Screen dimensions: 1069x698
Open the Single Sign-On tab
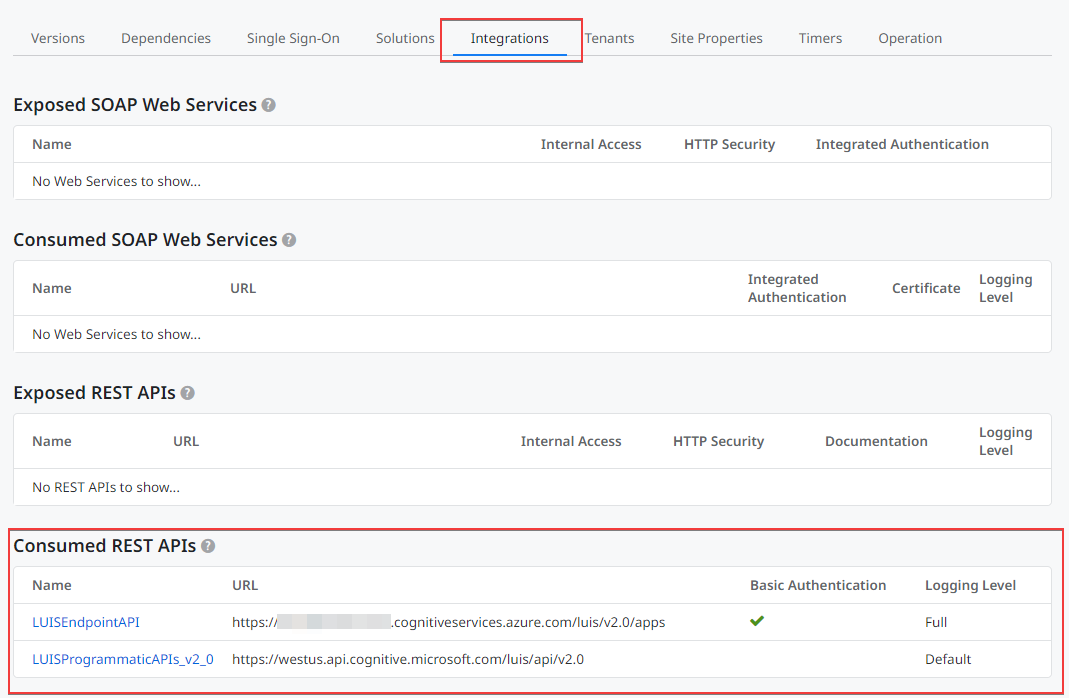click(292, 38)
